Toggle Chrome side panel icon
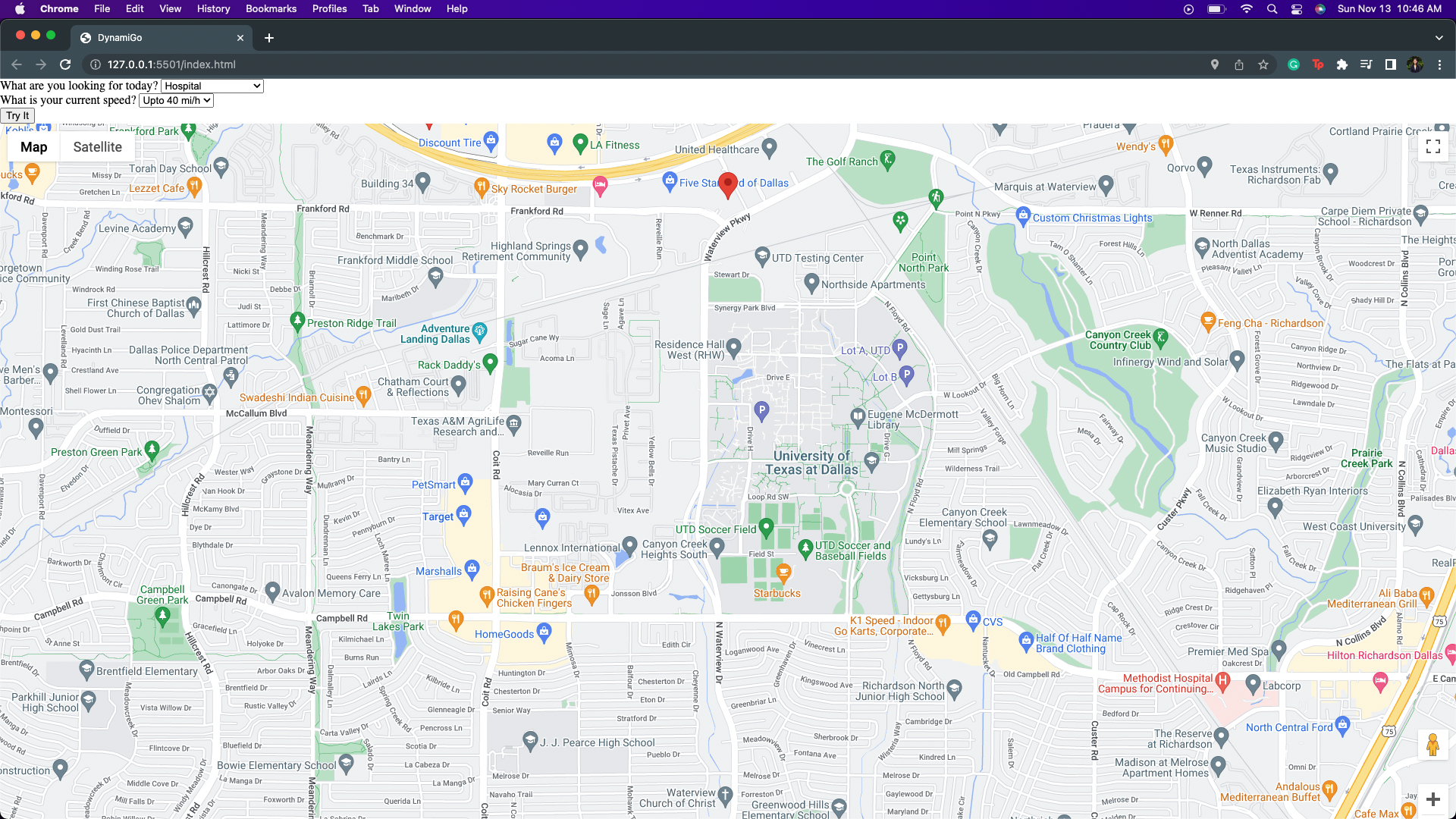 click(1391, 64)
